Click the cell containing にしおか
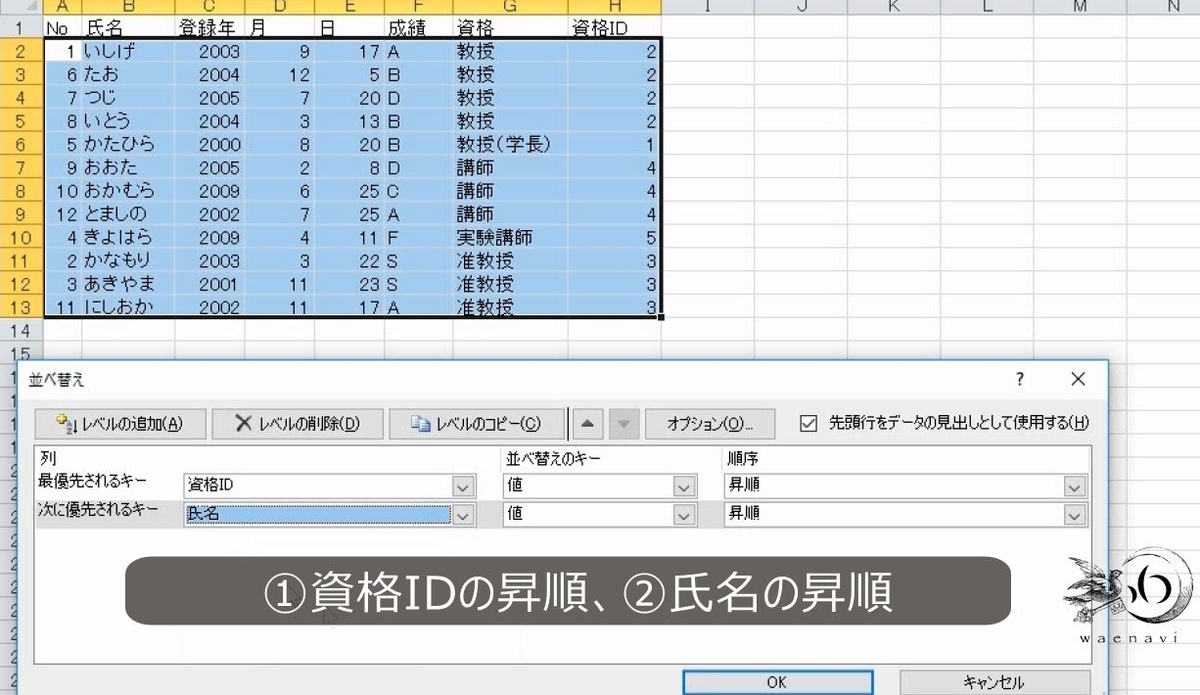1200x695 pixels. click(x=128, y=307)
